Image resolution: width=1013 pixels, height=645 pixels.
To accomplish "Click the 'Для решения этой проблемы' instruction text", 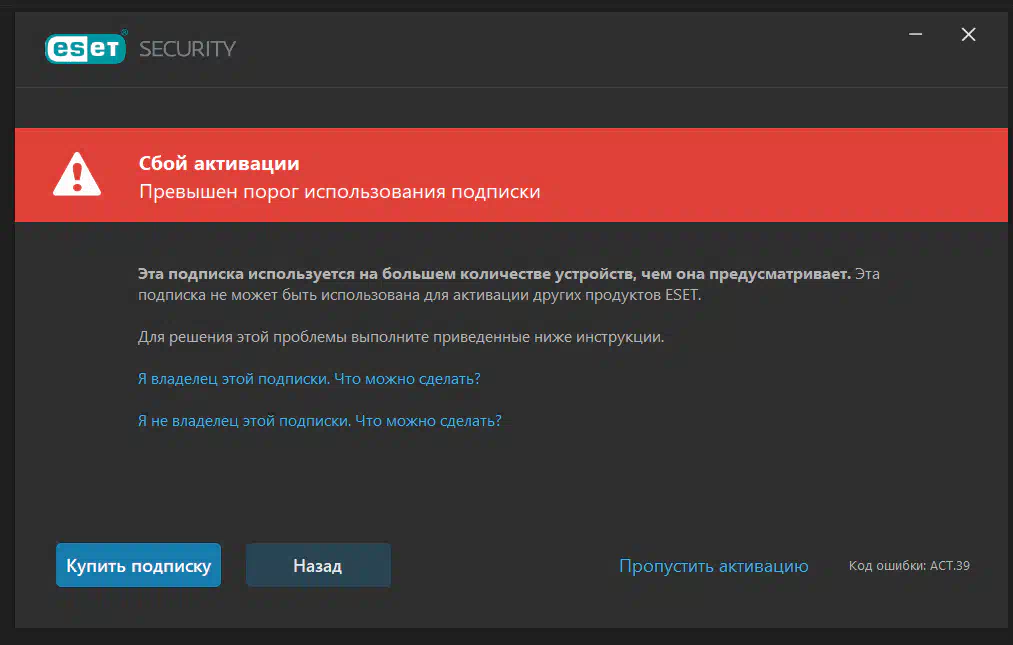I will pyautogui.click(x=401, y=337).
